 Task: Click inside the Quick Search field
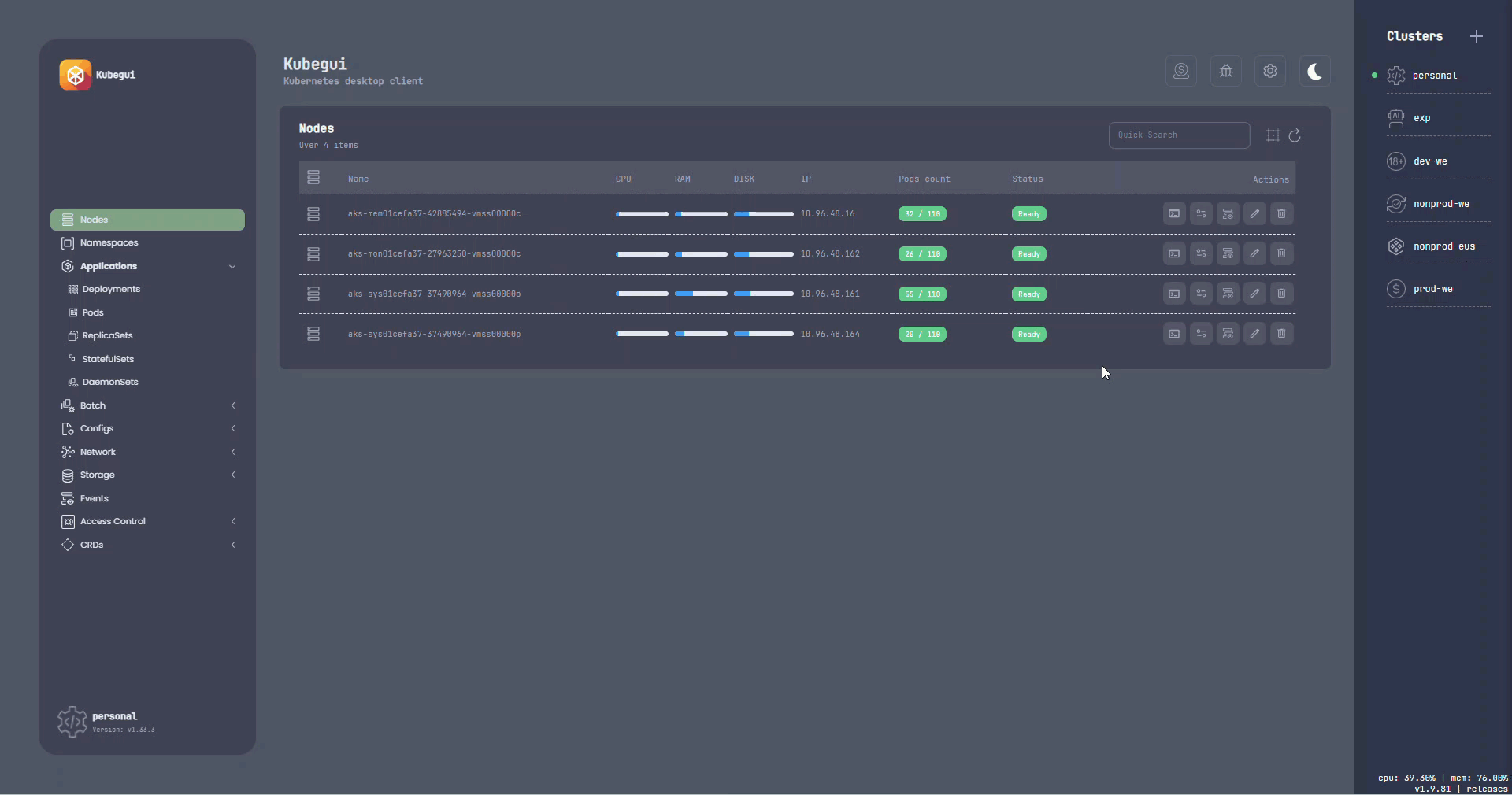[x=1179, y=135]
